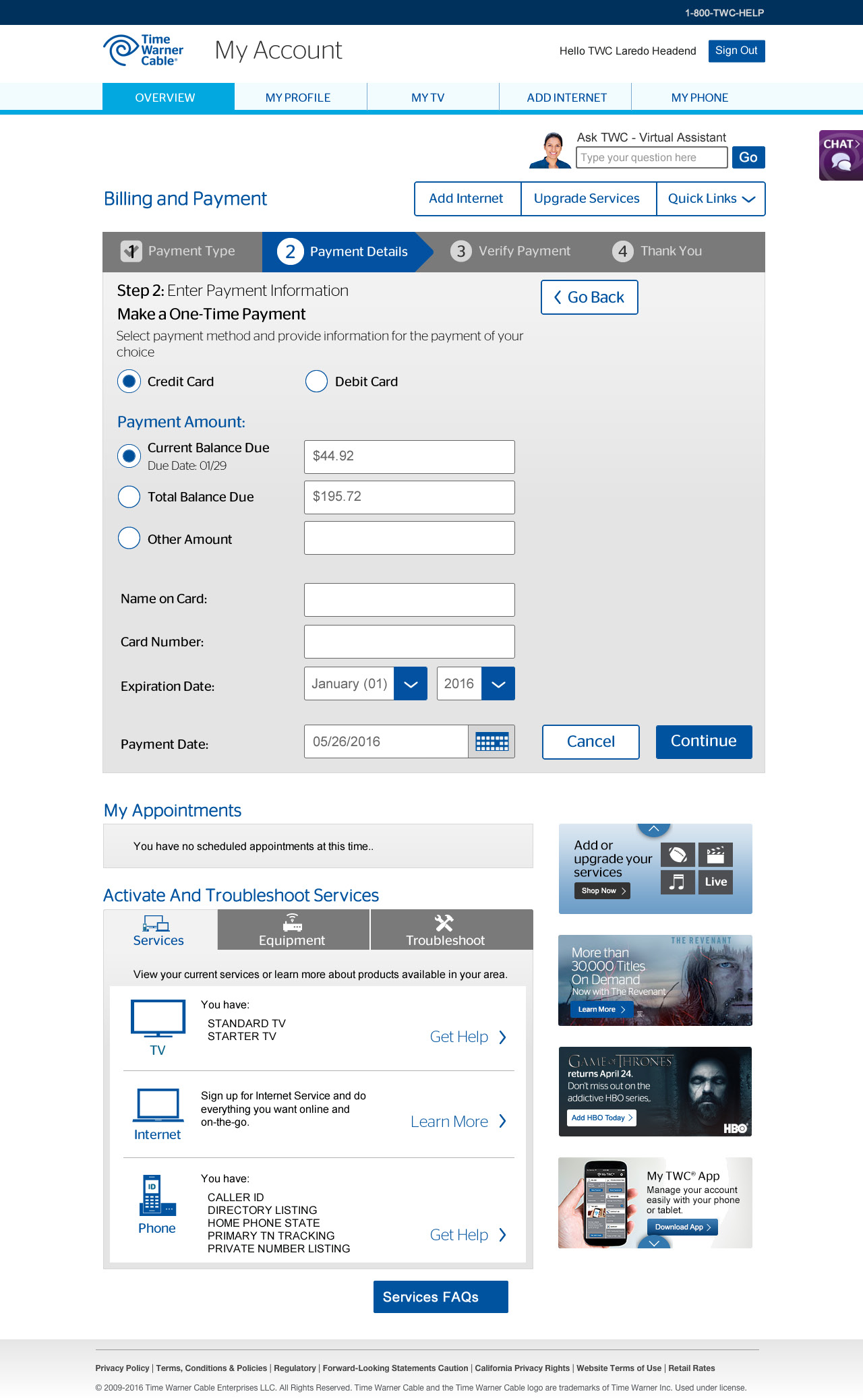
Task: Click the Upgrade Services button
Action: point(589,199)
